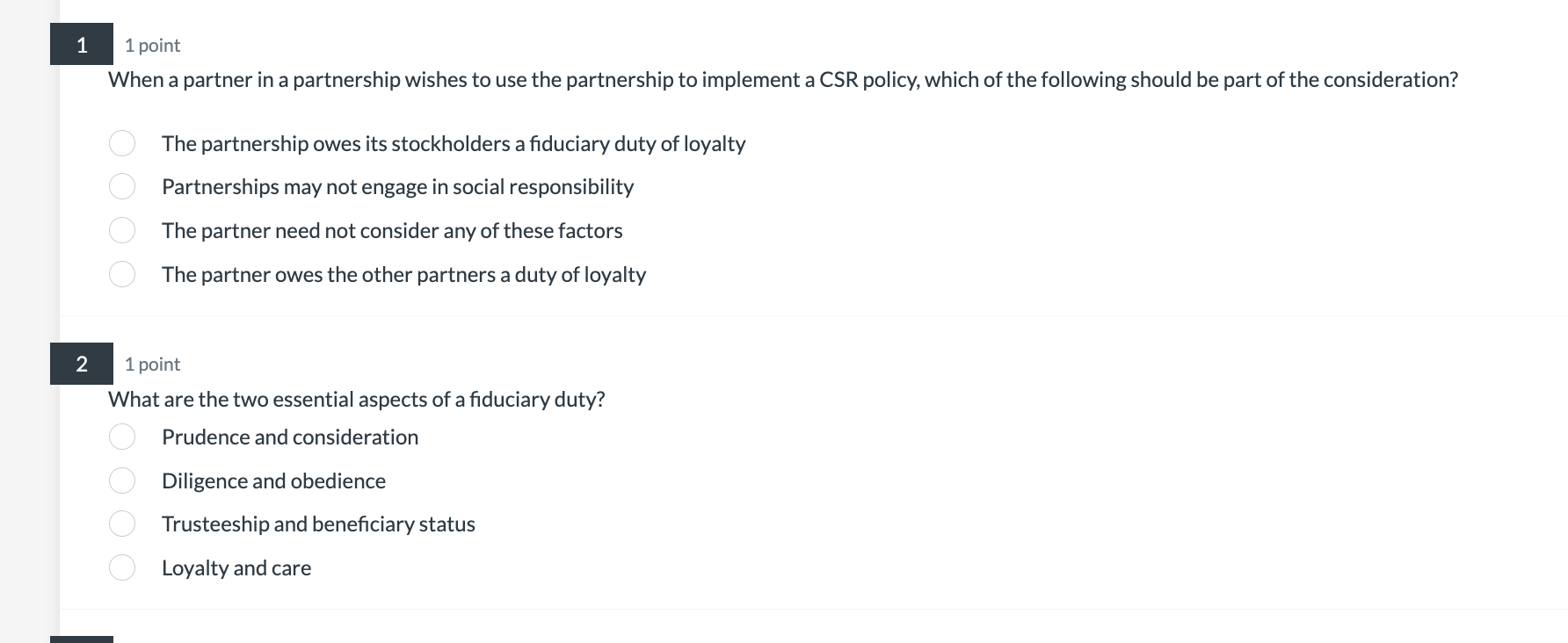Click the 'Trusteeship and beneficiary status' answer text

pos(318,524)
